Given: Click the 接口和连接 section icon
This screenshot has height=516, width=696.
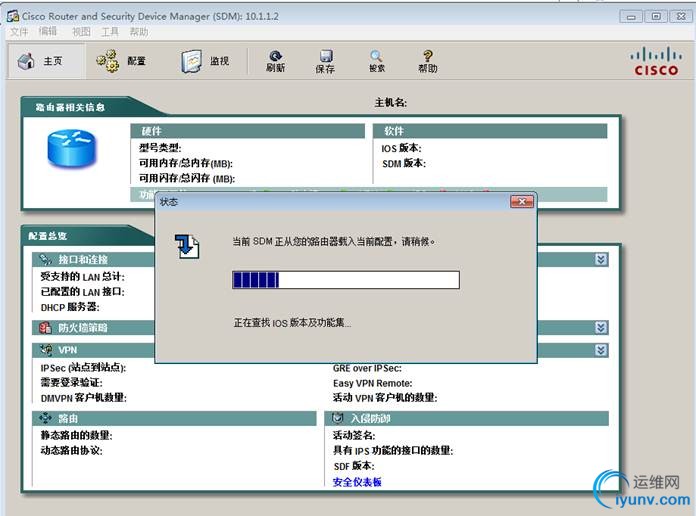Looking at the screenshot, I should (45, 259).
